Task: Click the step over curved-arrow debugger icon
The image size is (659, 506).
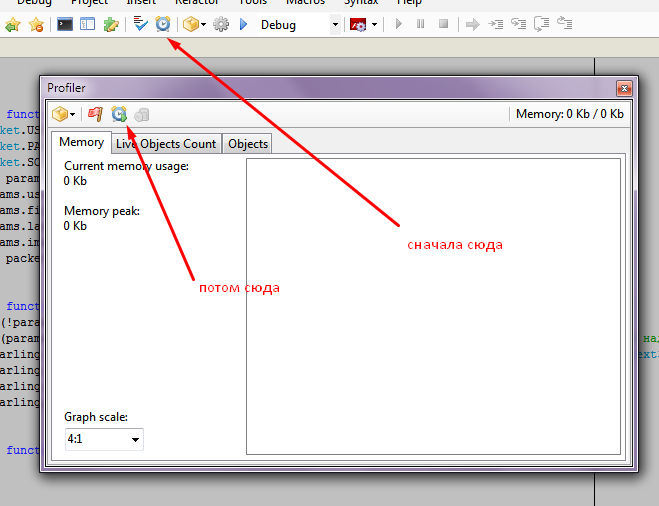Action: (x=541, y=24)
